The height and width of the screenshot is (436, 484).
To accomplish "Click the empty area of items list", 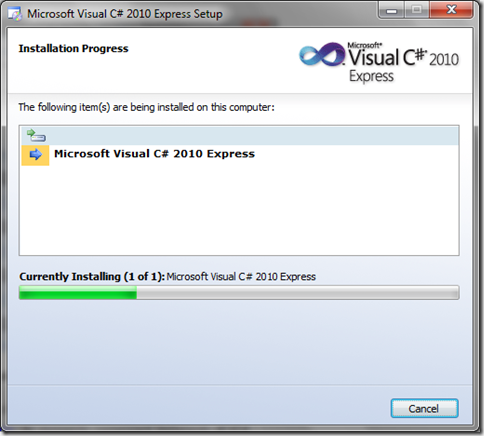I will click(239, 210).
